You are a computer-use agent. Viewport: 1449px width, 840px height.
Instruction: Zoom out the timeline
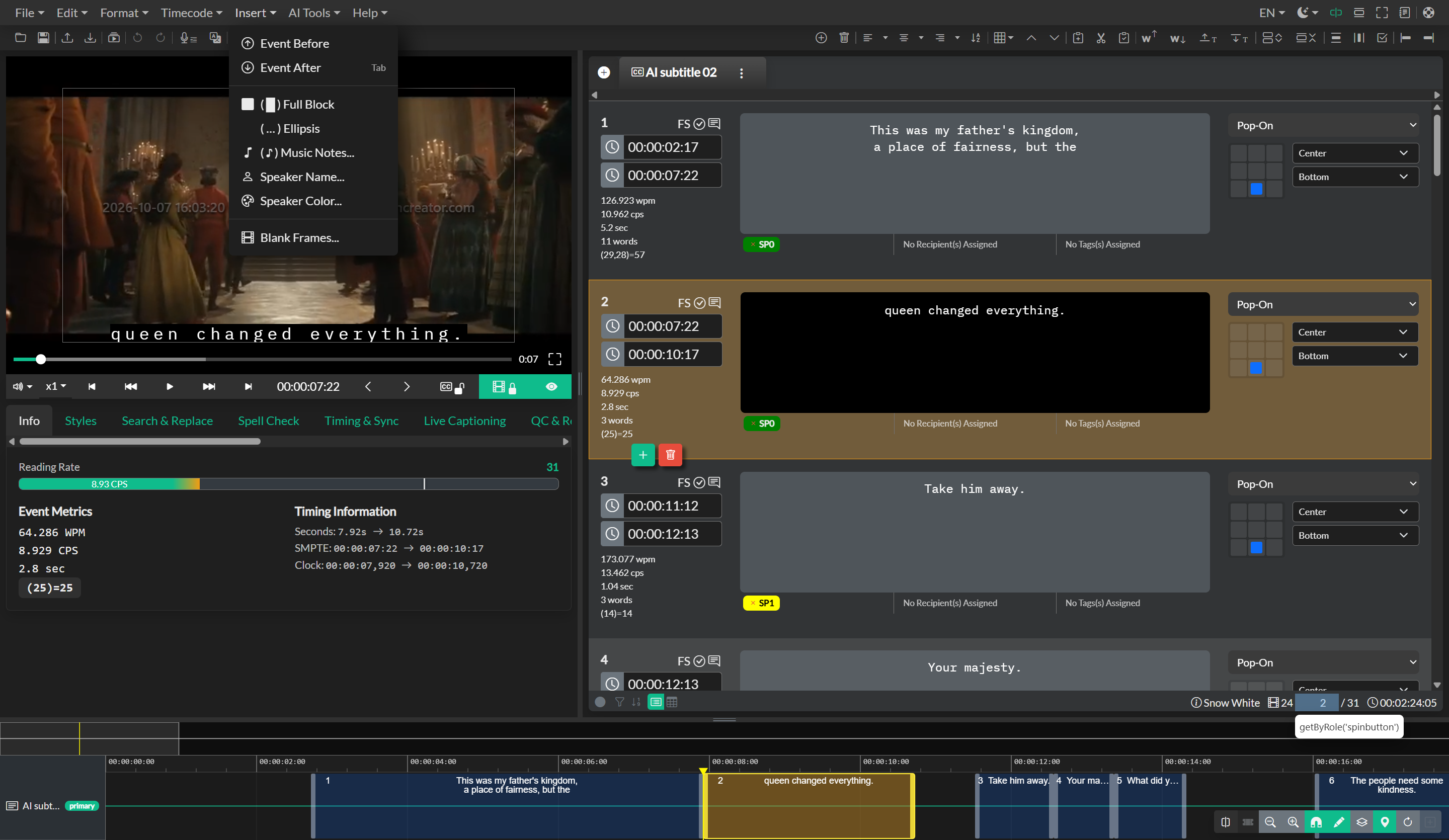click(1270, 821)
